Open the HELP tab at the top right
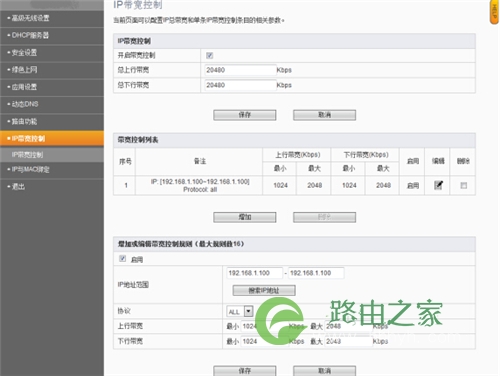 [494, 12]
